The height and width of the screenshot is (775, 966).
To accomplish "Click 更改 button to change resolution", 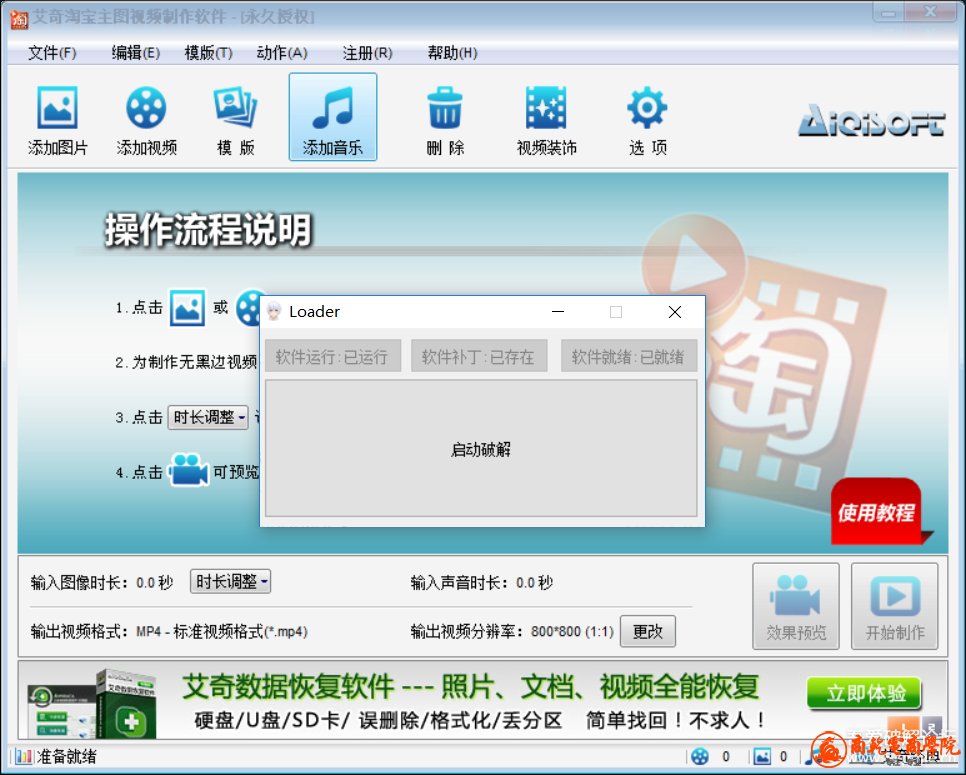I will pos(647,631).
